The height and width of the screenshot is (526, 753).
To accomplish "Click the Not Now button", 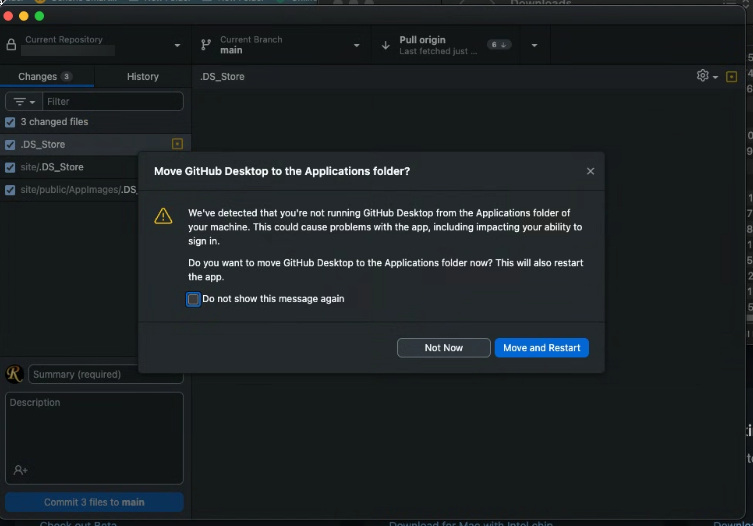I will 444,348.
